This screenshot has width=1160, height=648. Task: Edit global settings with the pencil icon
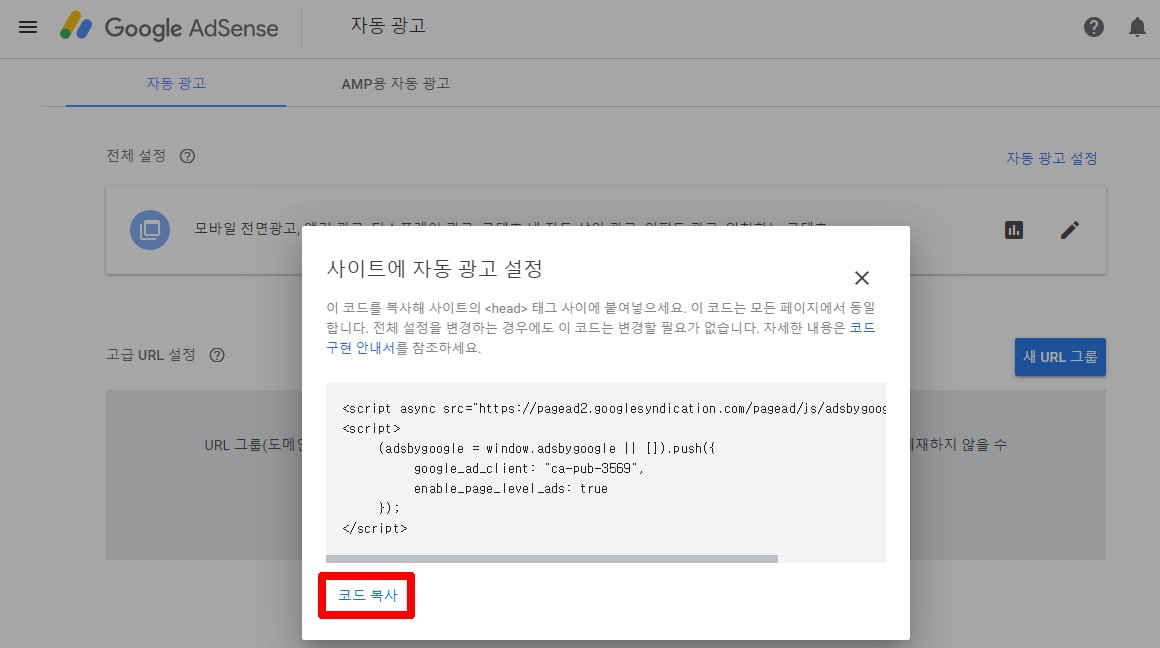1070,230
